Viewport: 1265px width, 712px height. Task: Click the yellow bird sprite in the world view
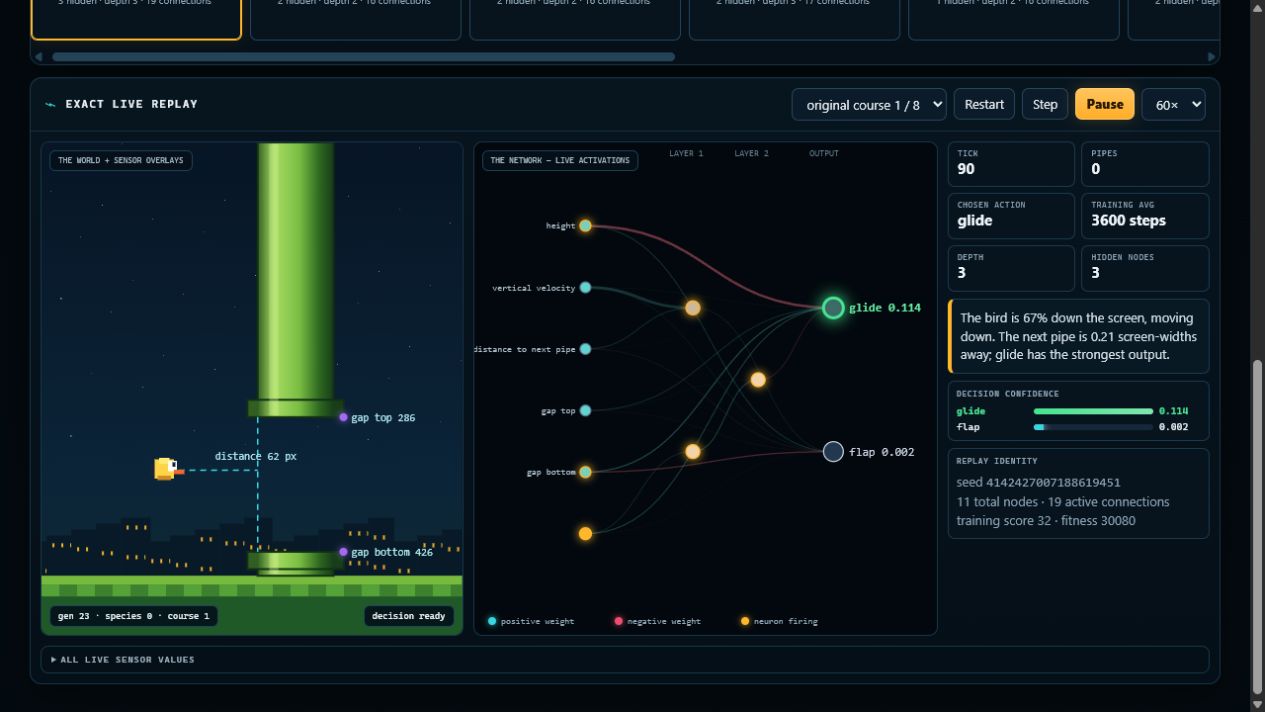(x=168, y=468)
